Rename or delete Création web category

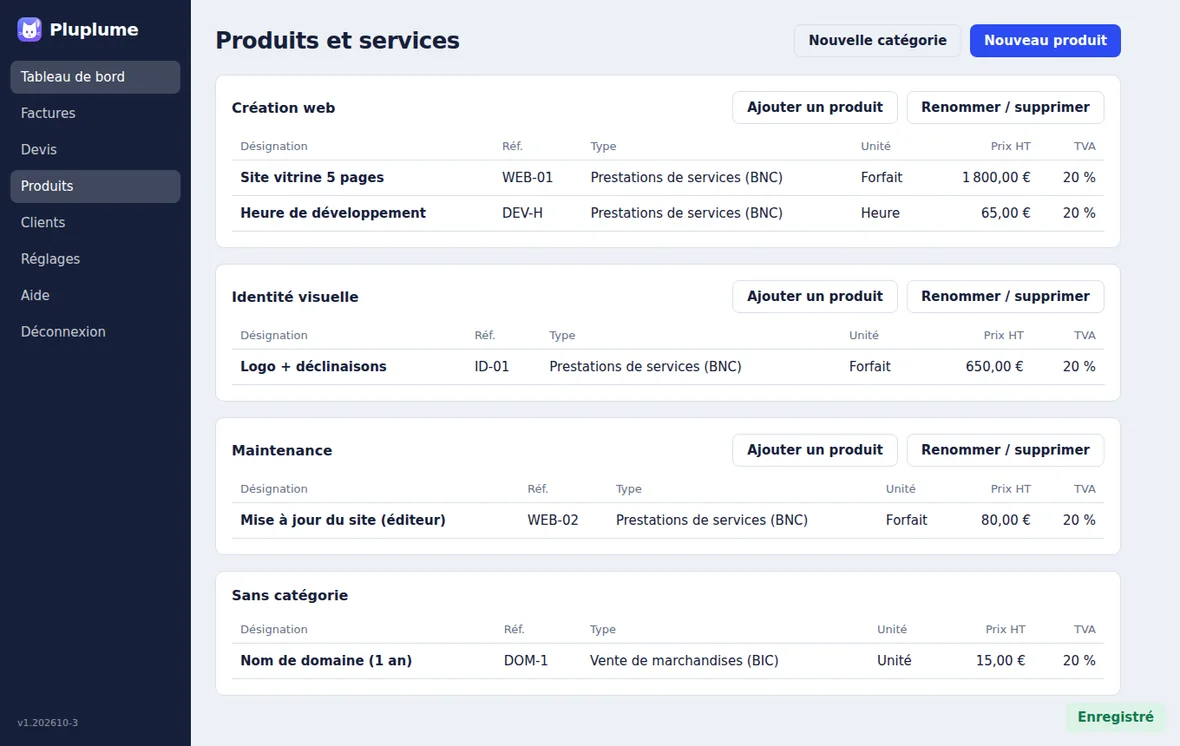click(x=1005, y=108)
